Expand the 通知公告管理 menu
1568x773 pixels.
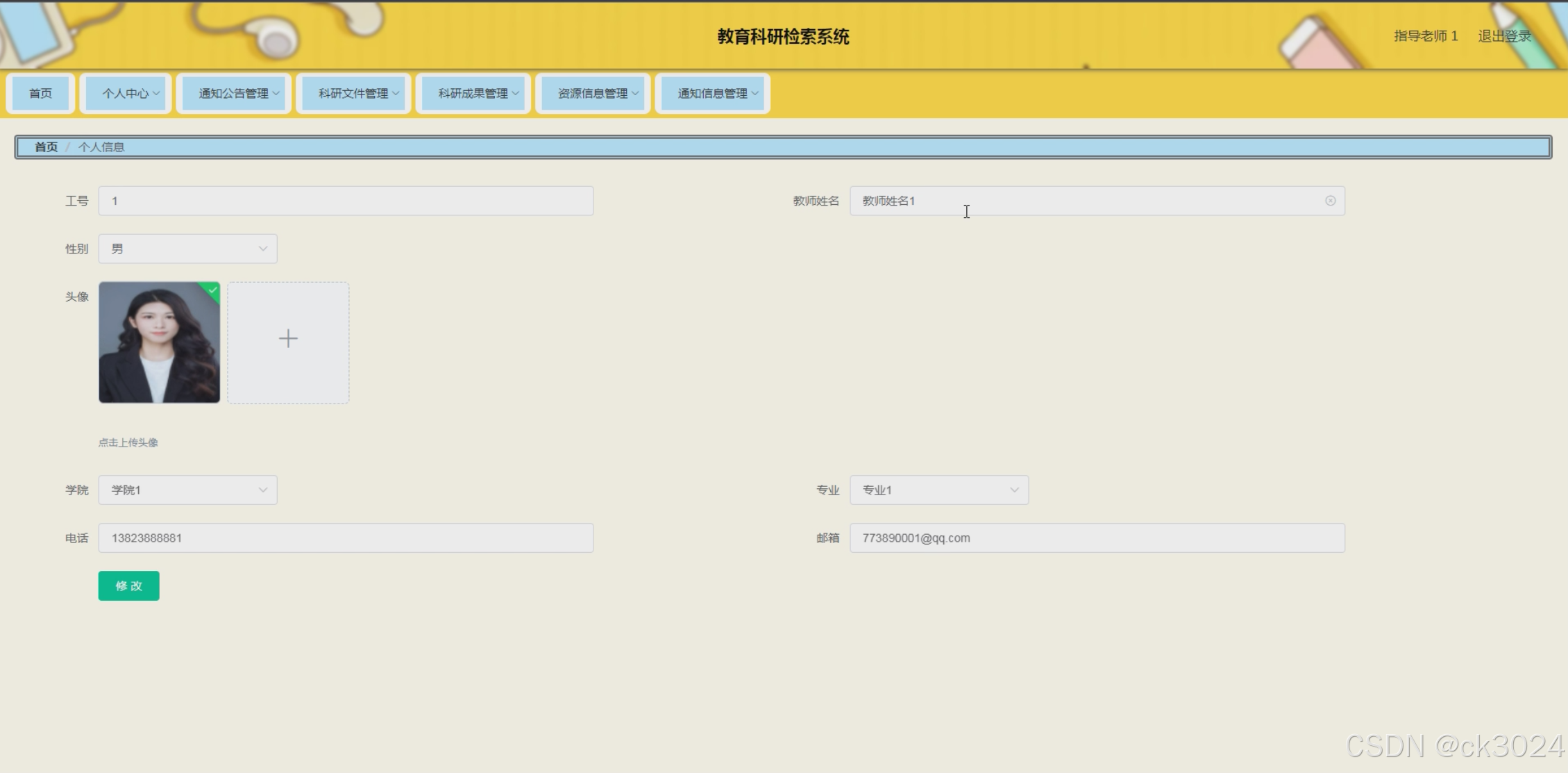click(x=234, y=93)
